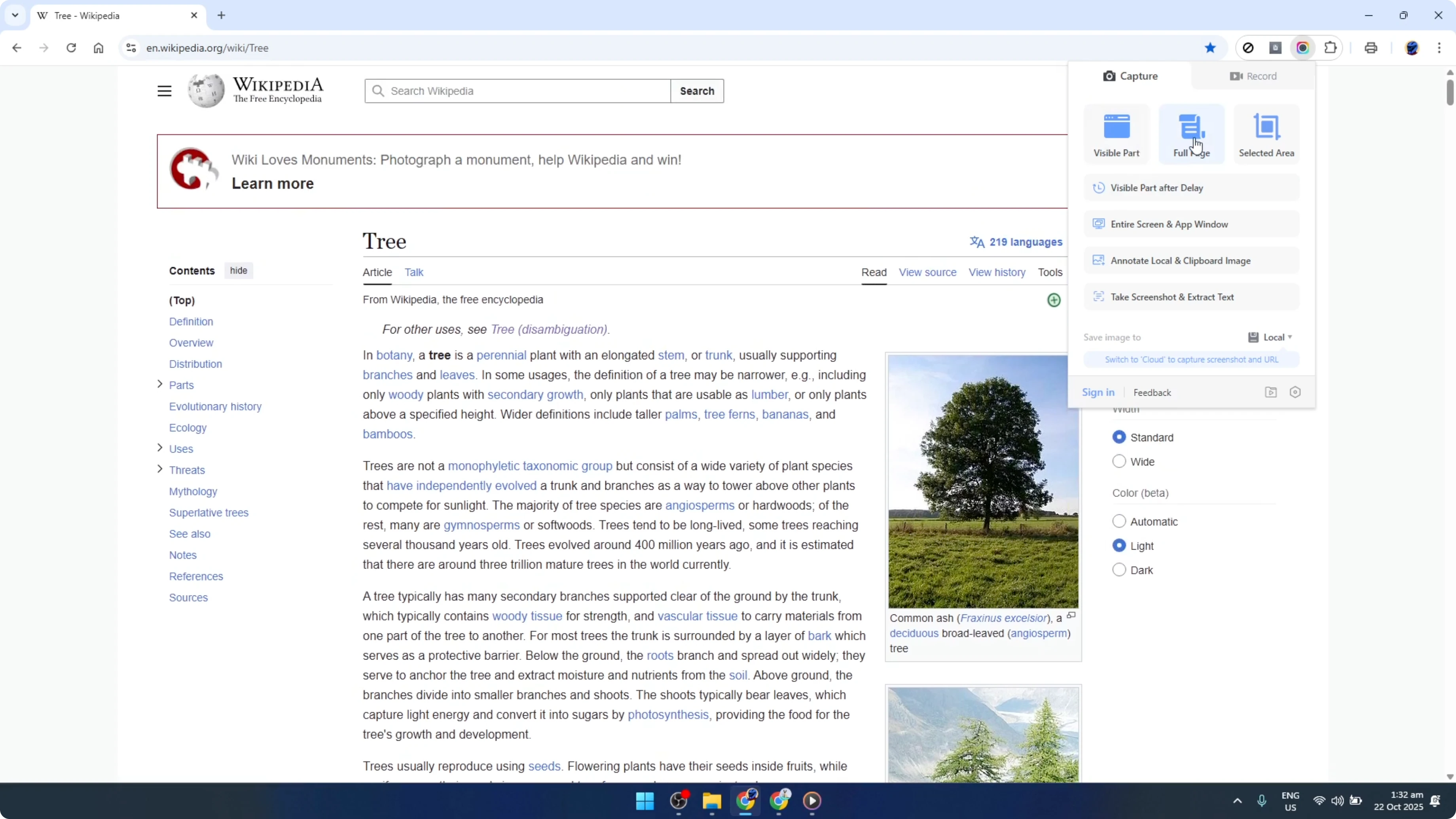Viewport: 1456px width, 819px height.
Task: Open Annotate Local & Clipboard Image tool
Action: tap(1180, 261)
